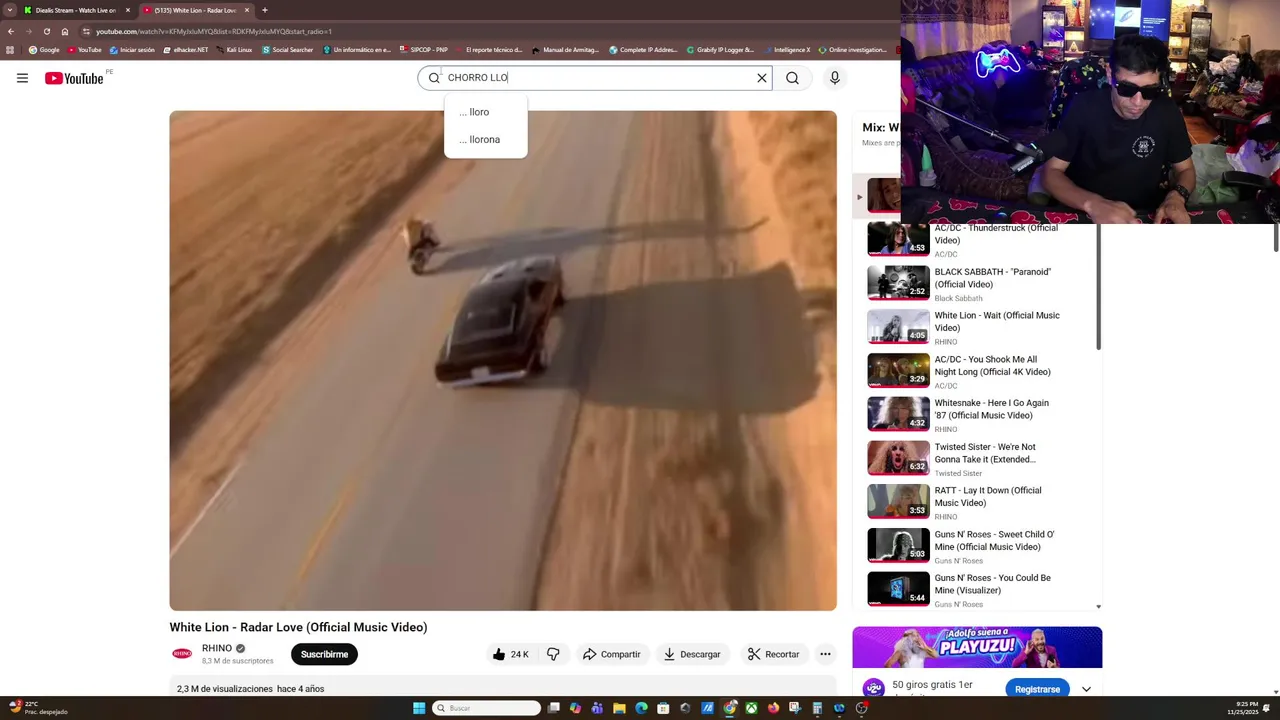Pause the video by clicking the player

(x=503, y=360)
